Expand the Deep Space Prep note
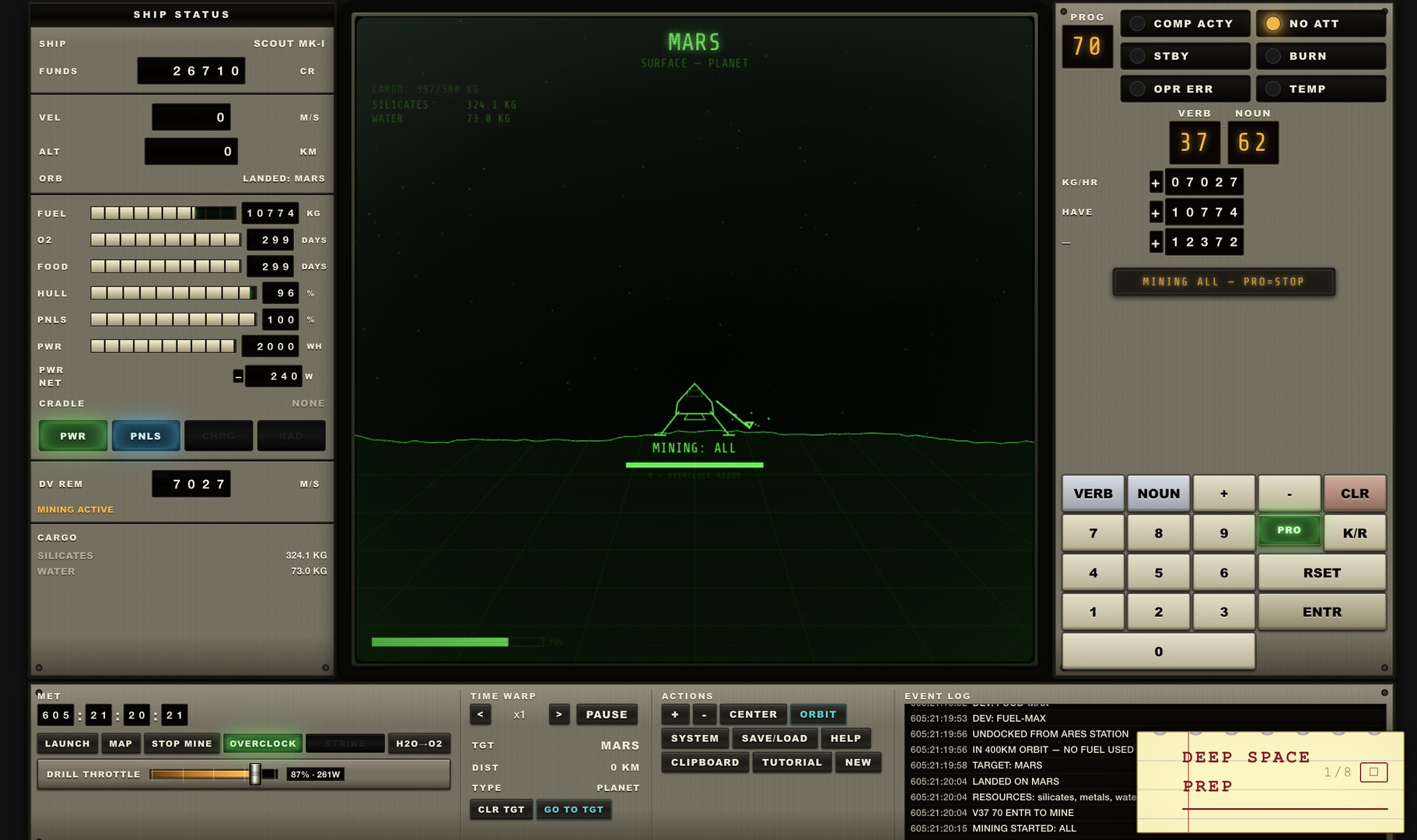1417x840 pixels. pos(1373,772)
